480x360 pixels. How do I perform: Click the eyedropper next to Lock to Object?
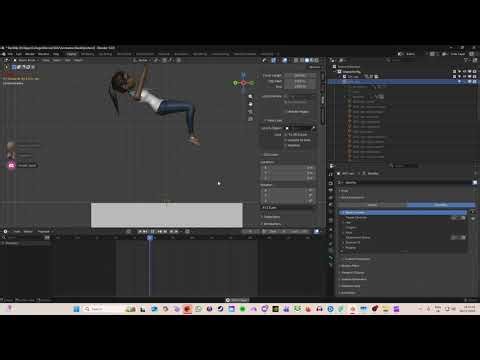coord(313,128)
